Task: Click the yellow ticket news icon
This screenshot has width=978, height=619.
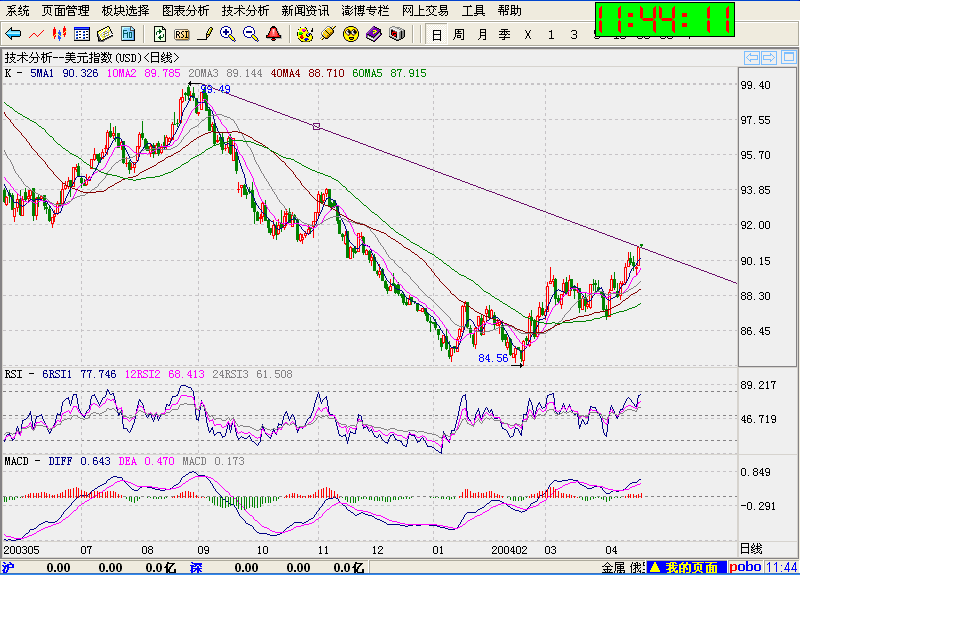Action: pyautogui.click(x=105, y=34)
